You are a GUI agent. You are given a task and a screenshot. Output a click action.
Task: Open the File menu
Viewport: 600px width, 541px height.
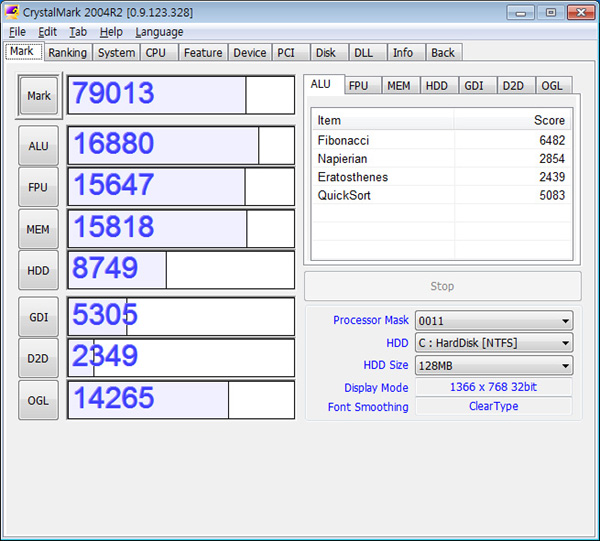[17, 32]
